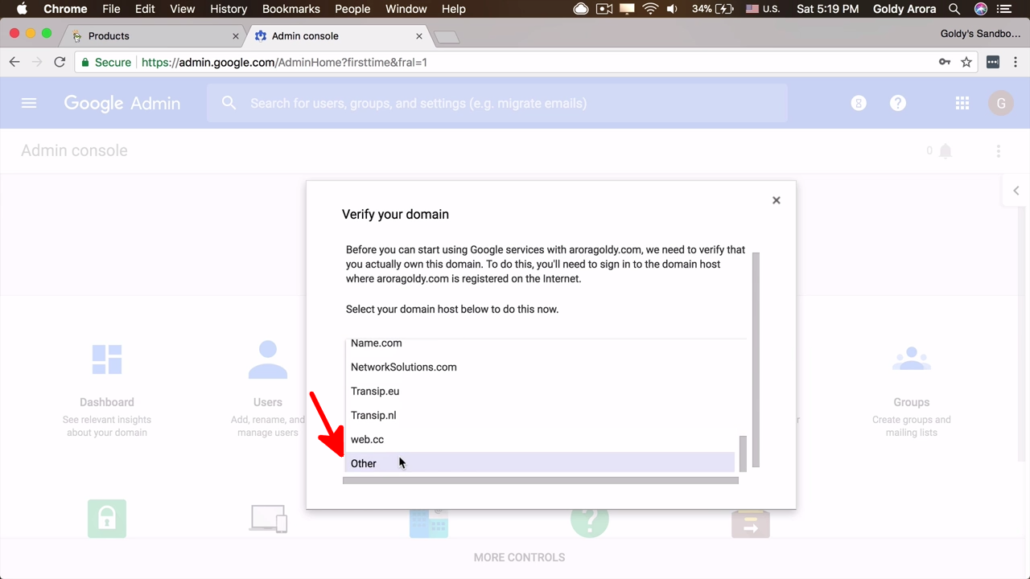Click the support assistant icon beside Help
This screenshot has width=1030, height=579.
[858, 103]
